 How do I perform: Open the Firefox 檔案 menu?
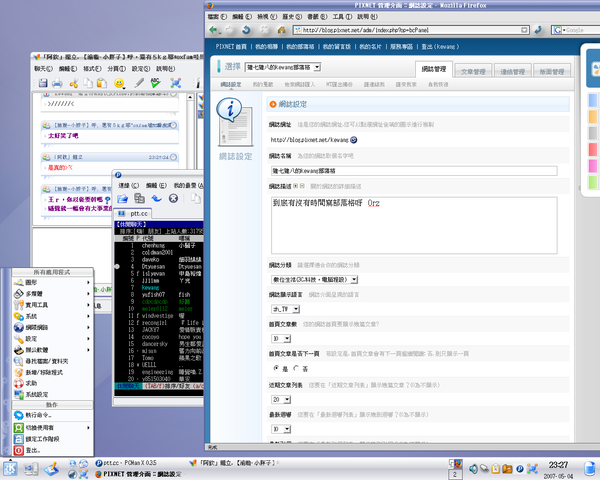click(x=217, y=16)
